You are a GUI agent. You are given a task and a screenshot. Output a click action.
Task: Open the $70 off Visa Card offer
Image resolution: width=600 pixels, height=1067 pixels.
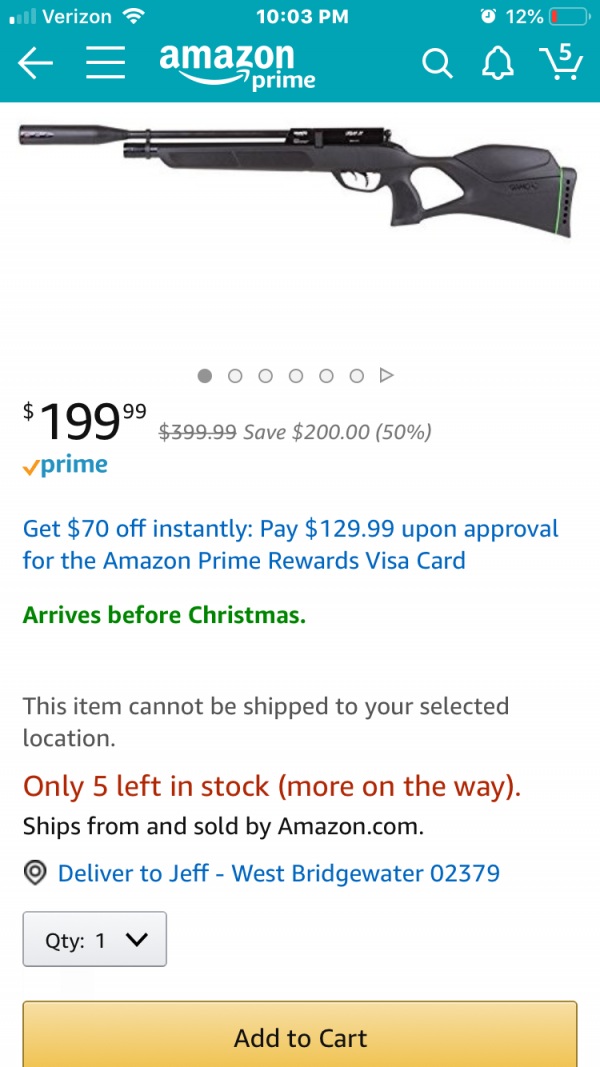tap(290, 544)
